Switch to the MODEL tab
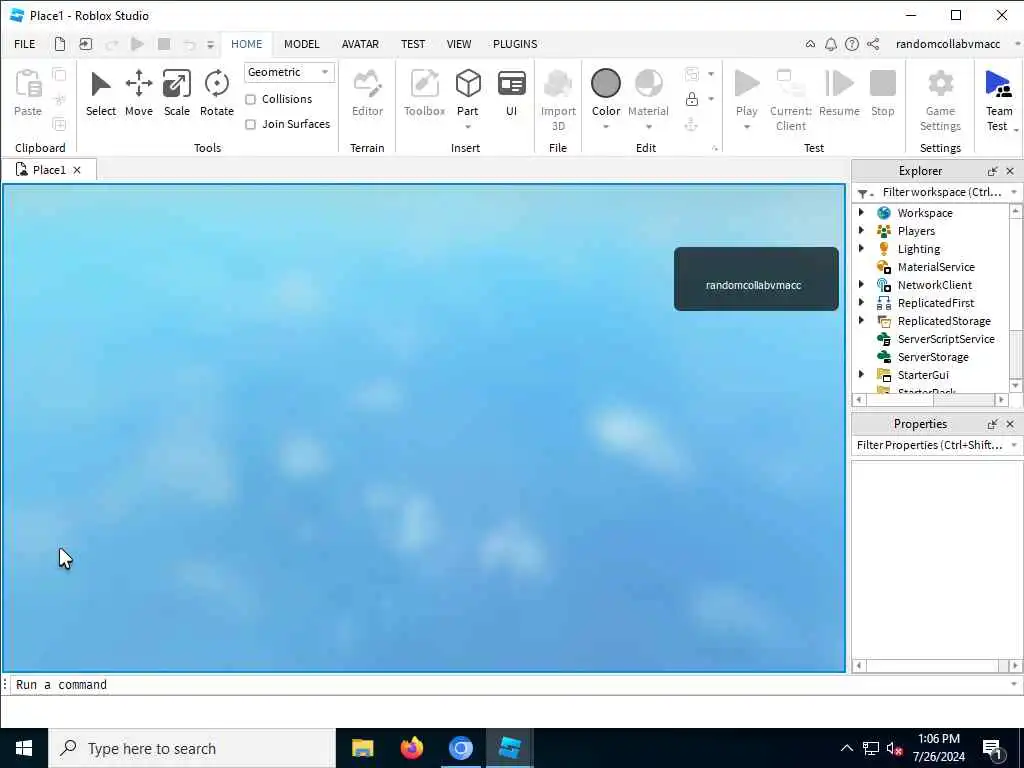Screen dimensions: 1024x768 302,44
